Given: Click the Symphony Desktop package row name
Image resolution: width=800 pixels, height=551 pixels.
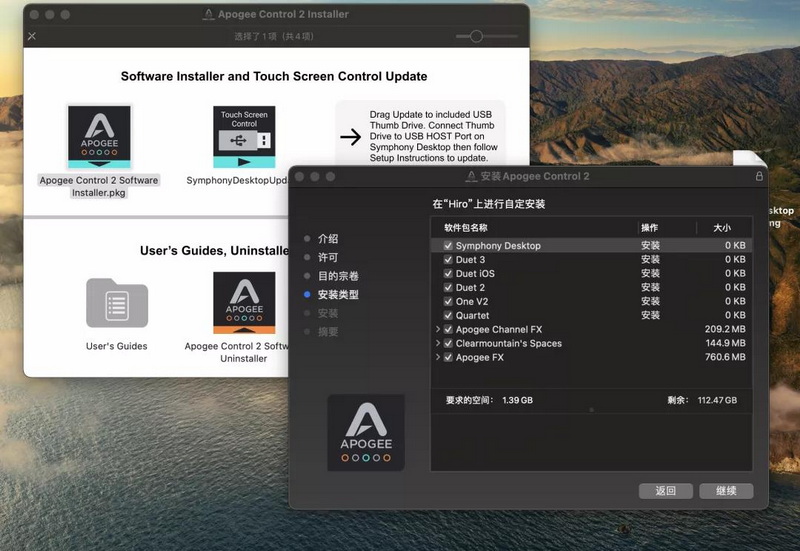Looking at the screenshot, I should [x=498, y=245].
